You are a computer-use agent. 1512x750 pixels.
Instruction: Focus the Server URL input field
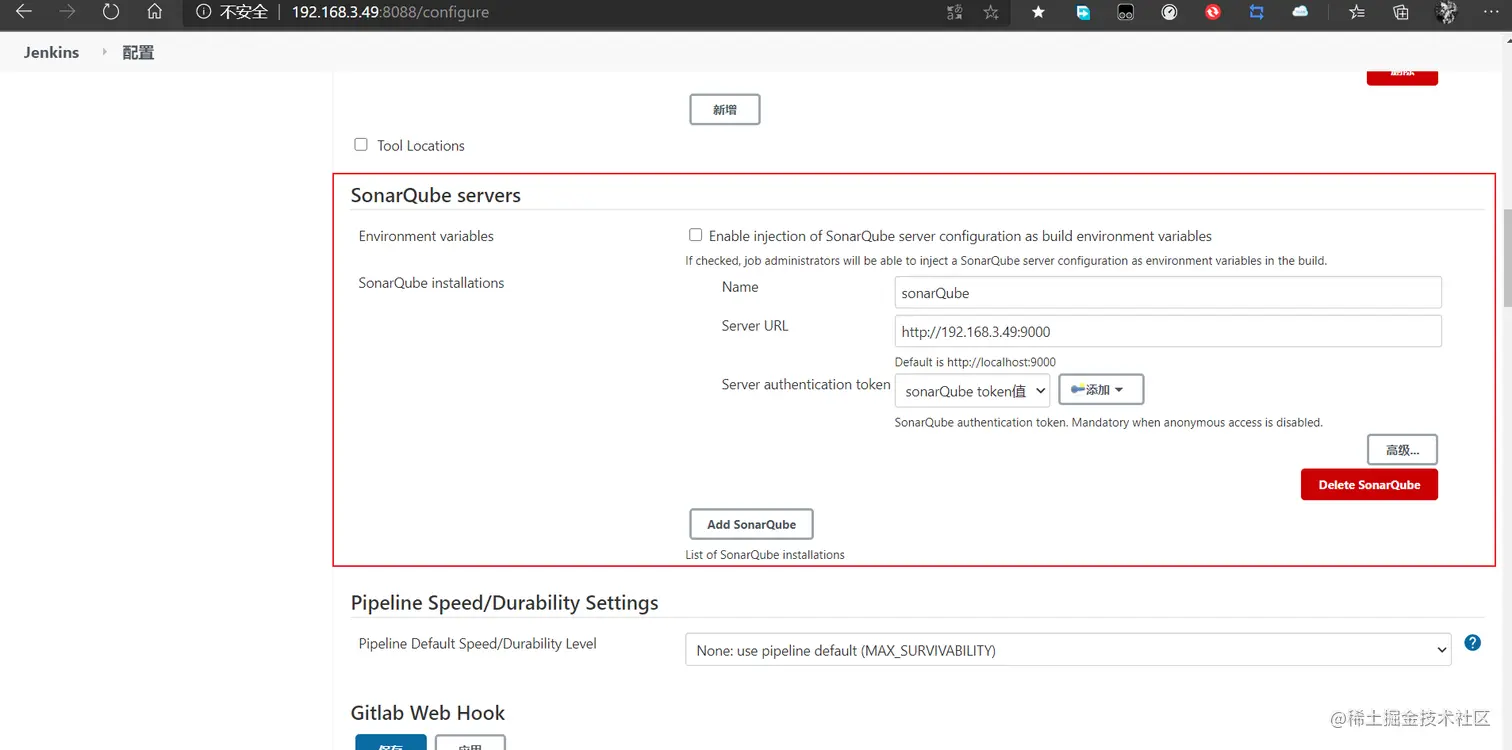[1168, 331]
